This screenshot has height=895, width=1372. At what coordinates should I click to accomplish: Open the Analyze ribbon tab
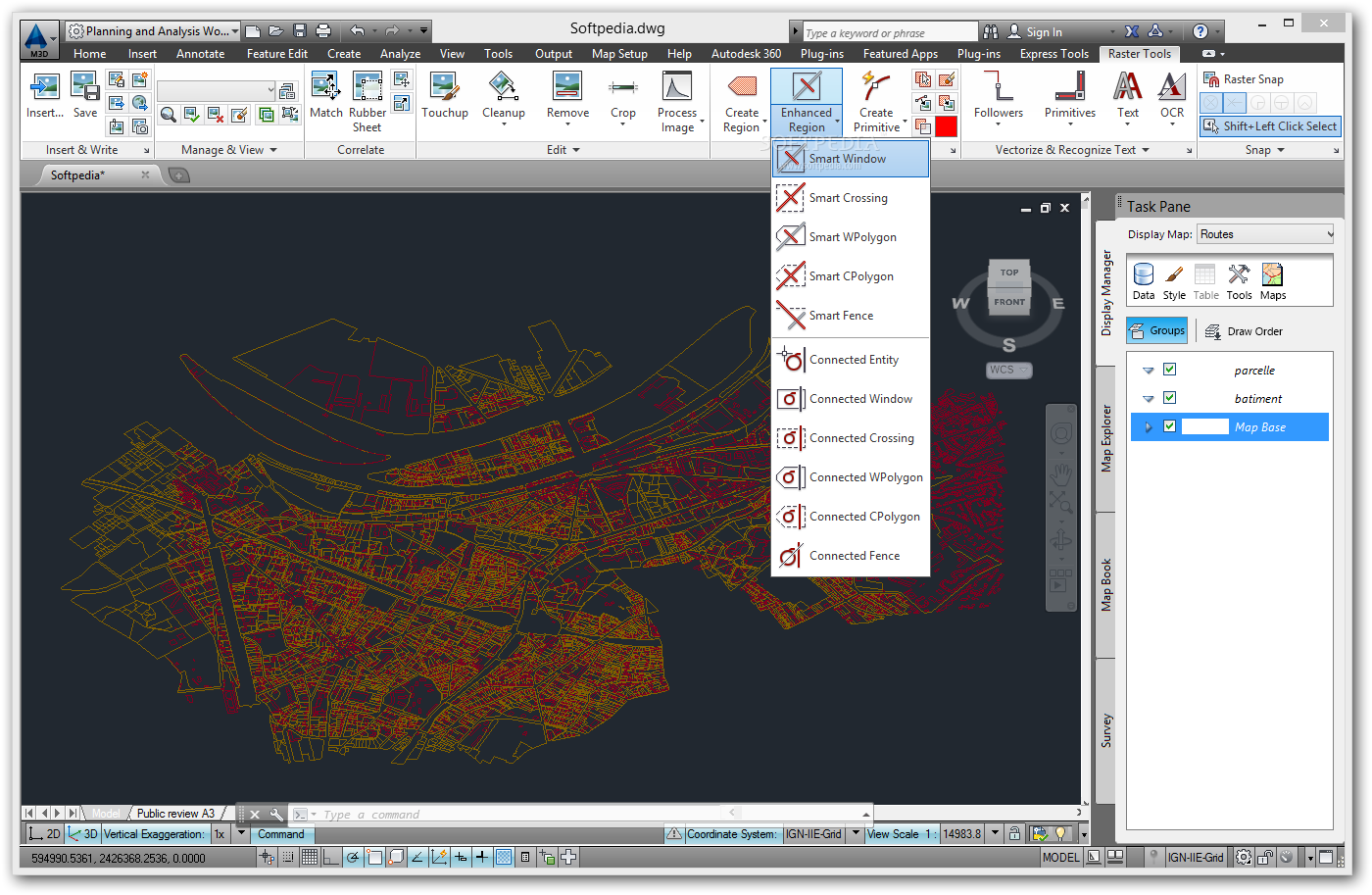(x=400, y=54)
